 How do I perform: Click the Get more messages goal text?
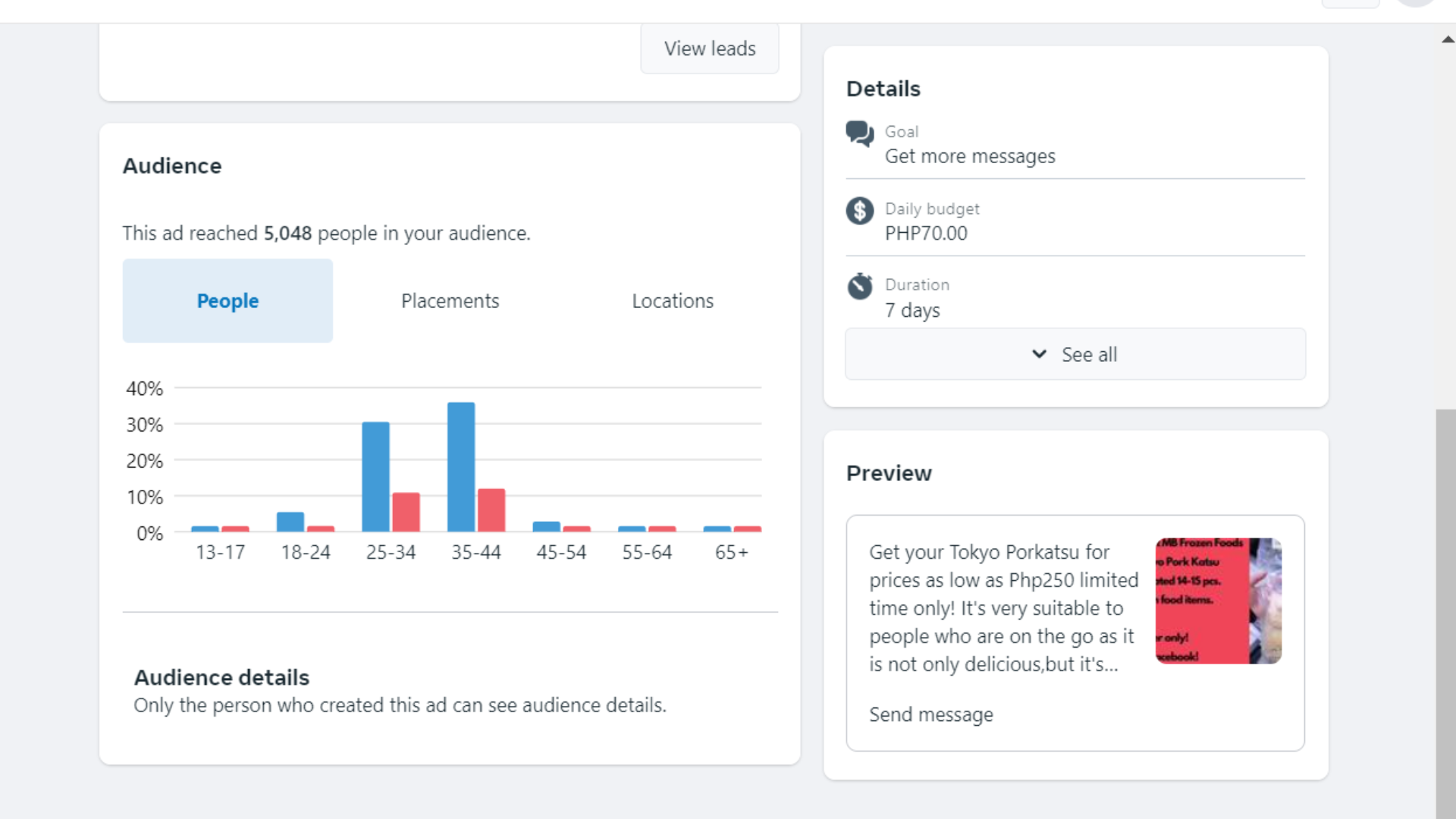click(x=970, y=156)
